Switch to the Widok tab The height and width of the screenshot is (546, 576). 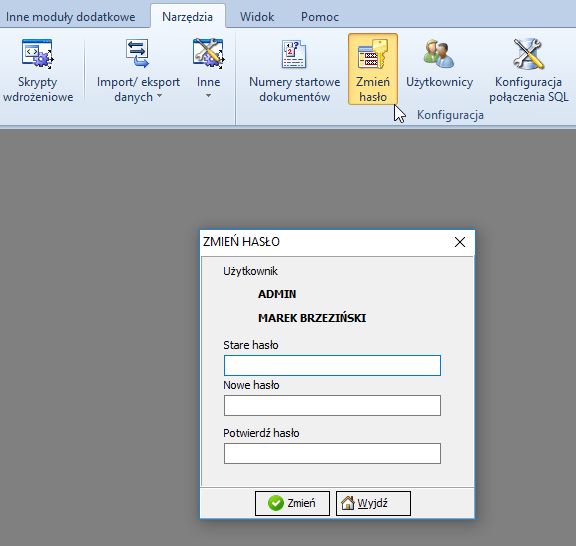(x=257, y=17)
